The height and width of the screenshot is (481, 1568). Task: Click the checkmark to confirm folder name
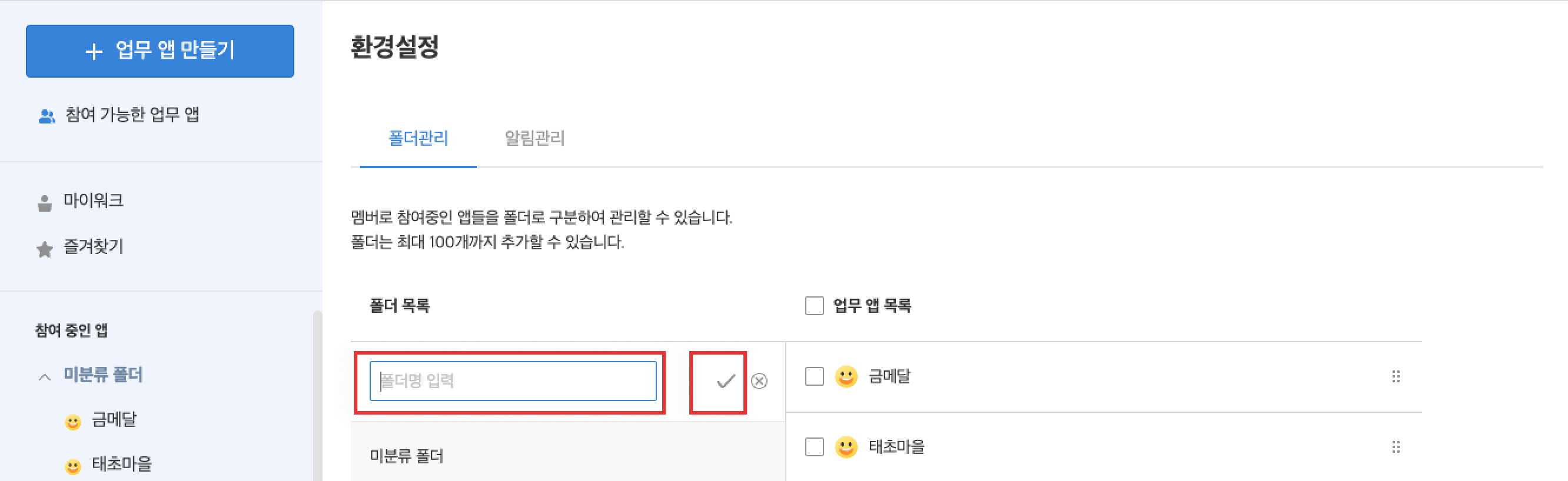(x=725, y=381)
